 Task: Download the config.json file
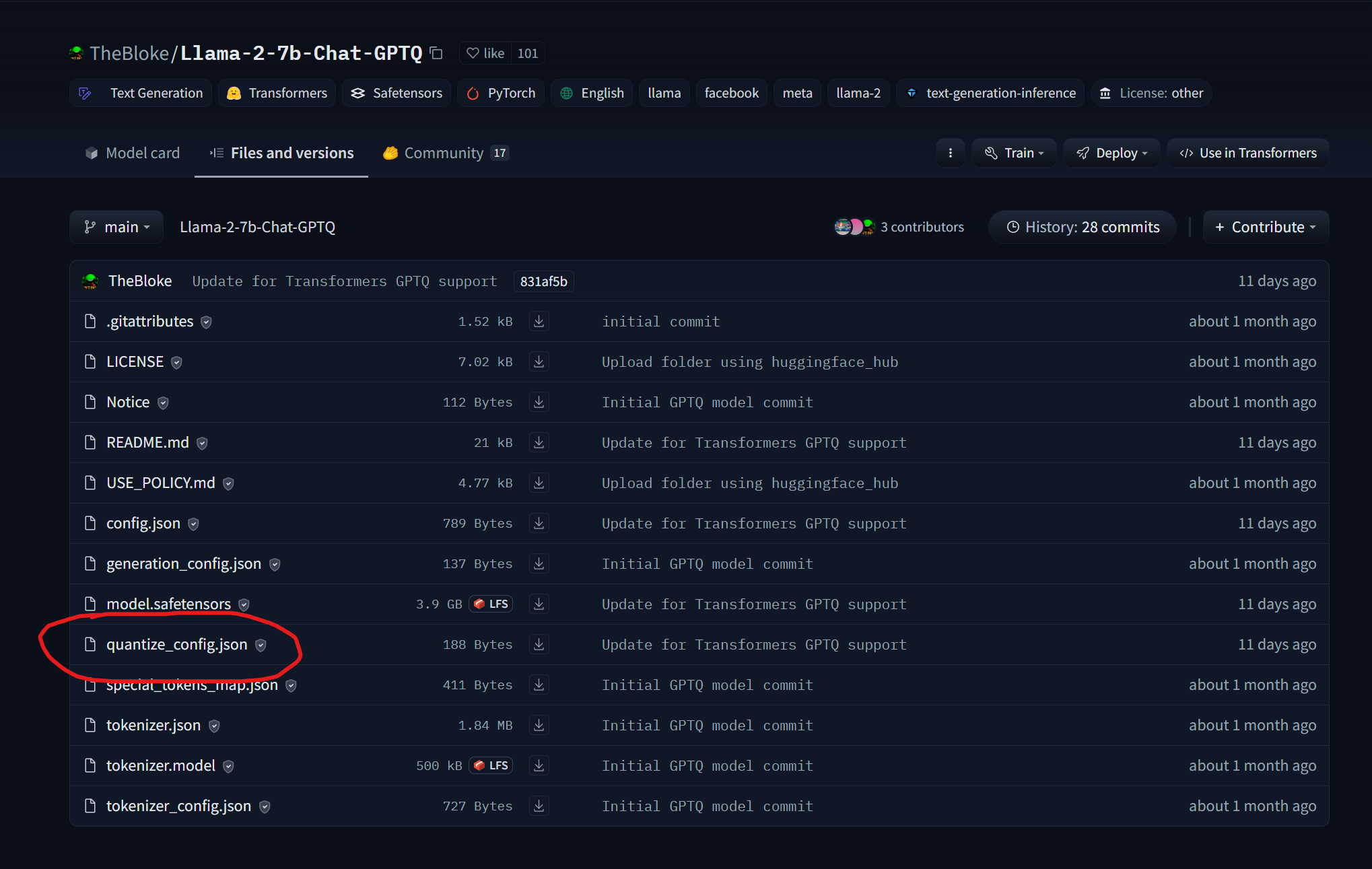(539, 523)
